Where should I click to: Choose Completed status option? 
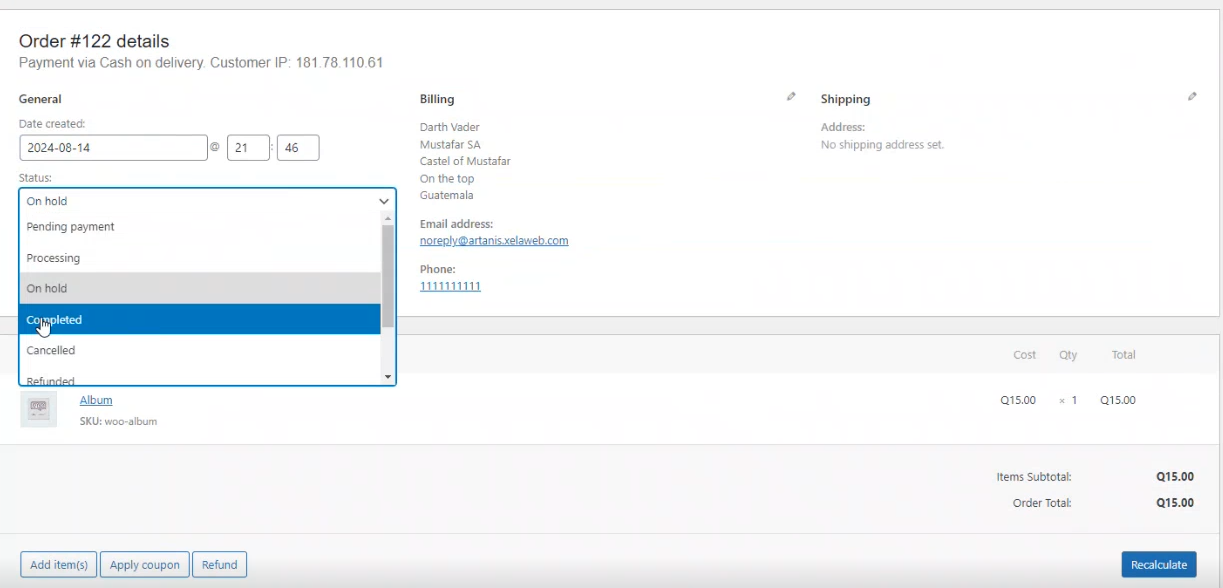[200, 319]
